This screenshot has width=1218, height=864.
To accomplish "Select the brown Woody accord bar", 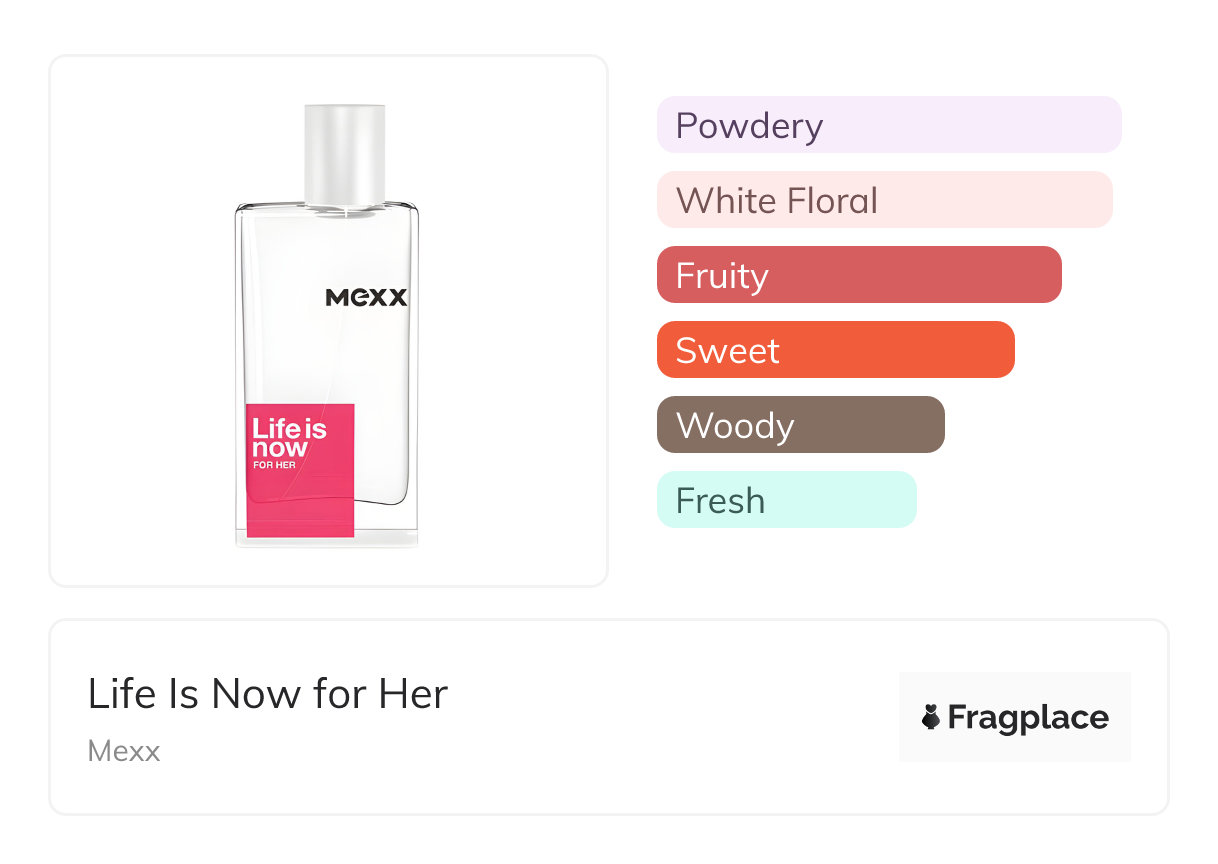I will coord(800,425).
